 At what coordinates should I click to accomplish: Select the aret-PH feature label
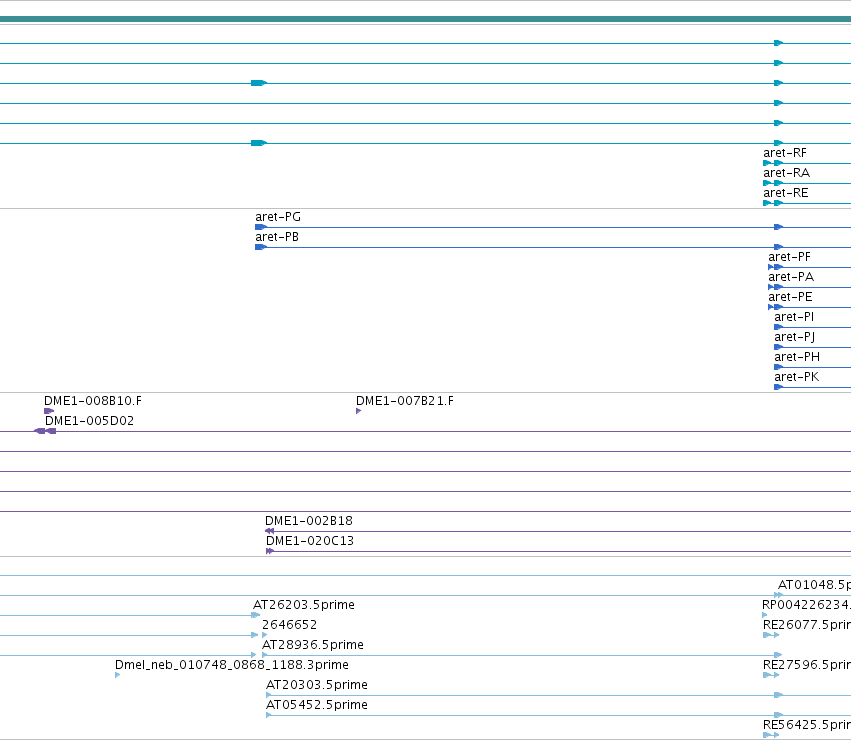(x=797, y=357)
